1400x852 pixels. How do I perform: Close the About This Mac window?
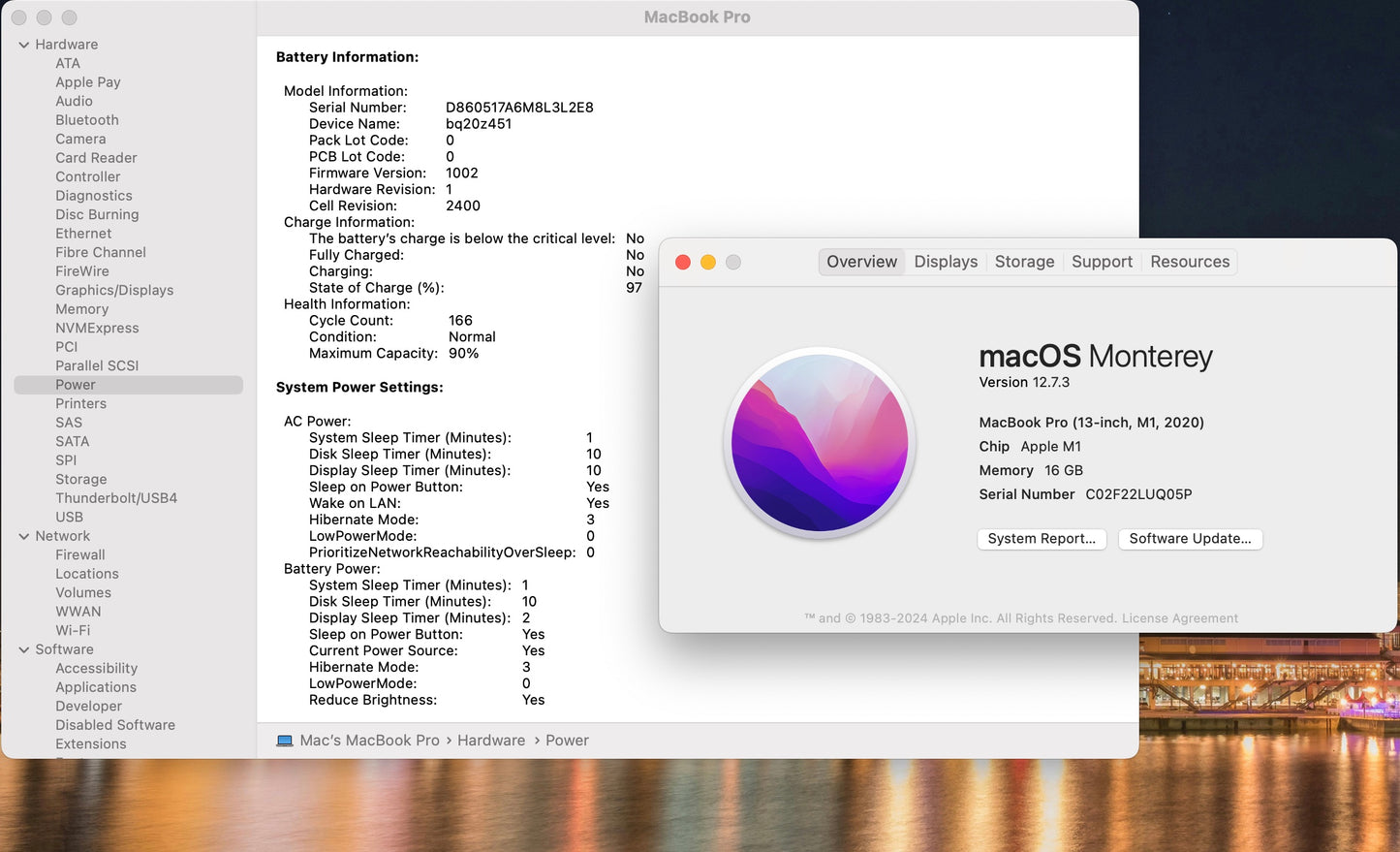pyautogui.click(x=683, y=263)
